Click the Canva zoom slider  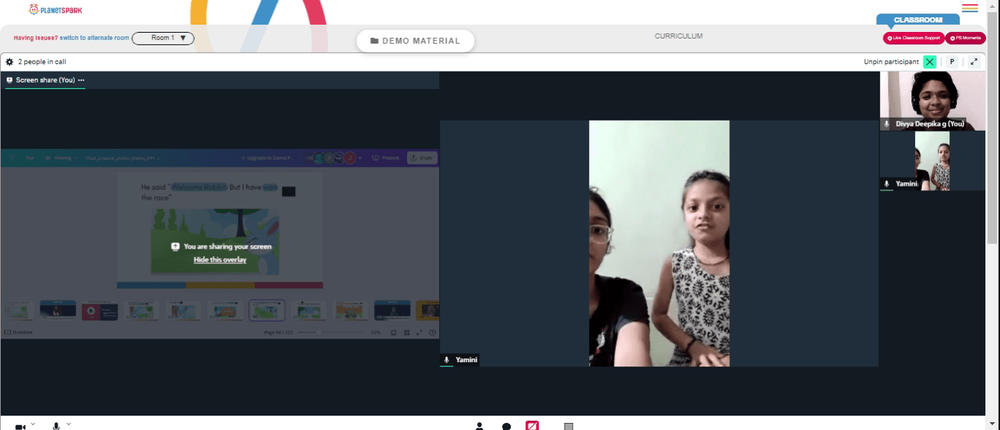click(330, 332)
